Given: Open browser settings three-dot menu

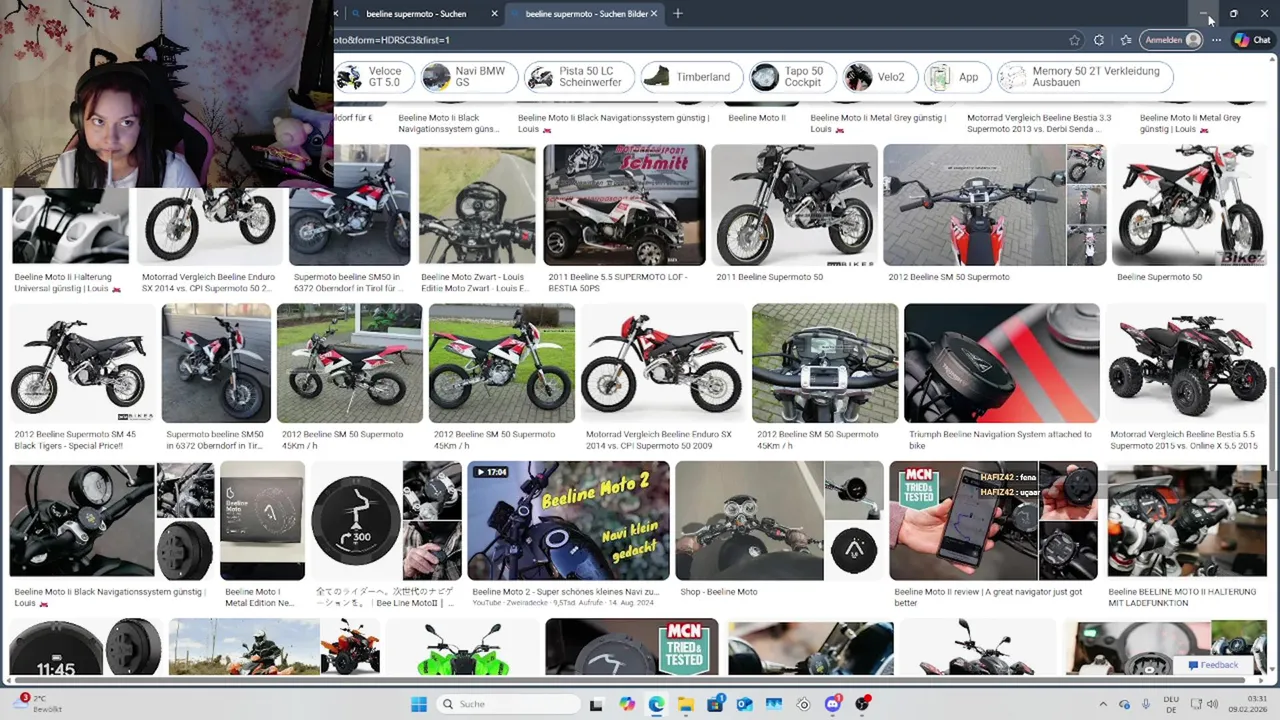Looking at the screenshot, I should (x=1216, y=40).
